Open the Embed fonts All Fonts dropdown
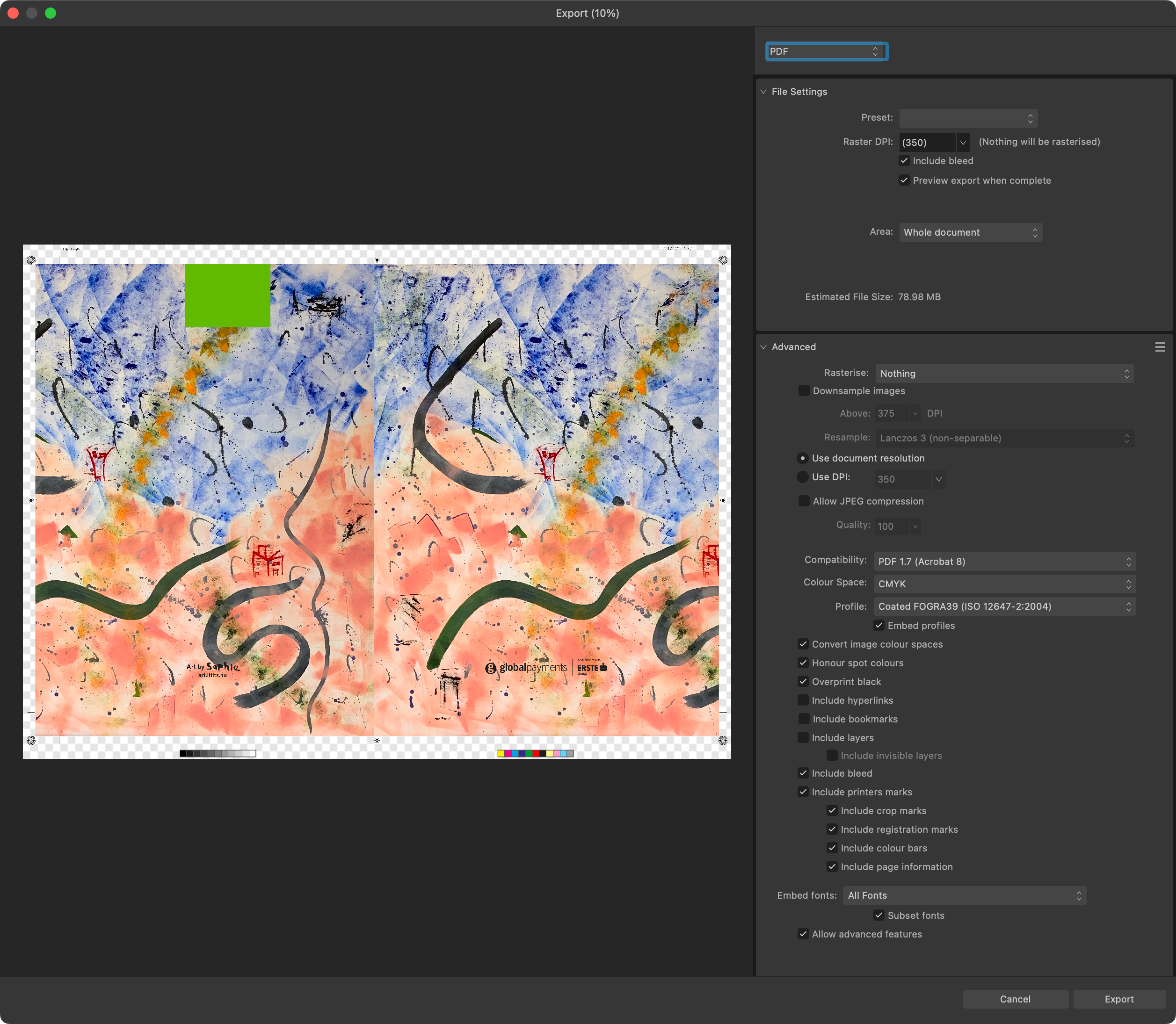Viewport: 1176px width, 1024px height. point(965,895)
